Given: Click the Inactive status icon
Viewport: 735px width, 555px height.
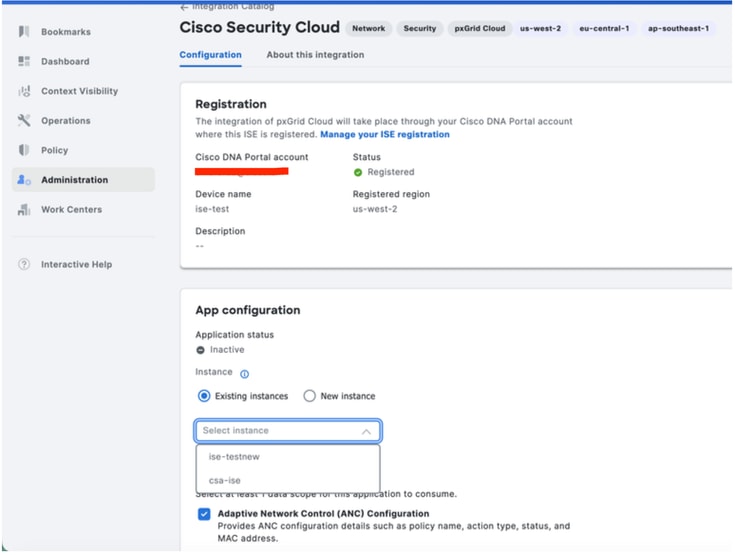Looking at the screenshot, I should tap(200, 350).
